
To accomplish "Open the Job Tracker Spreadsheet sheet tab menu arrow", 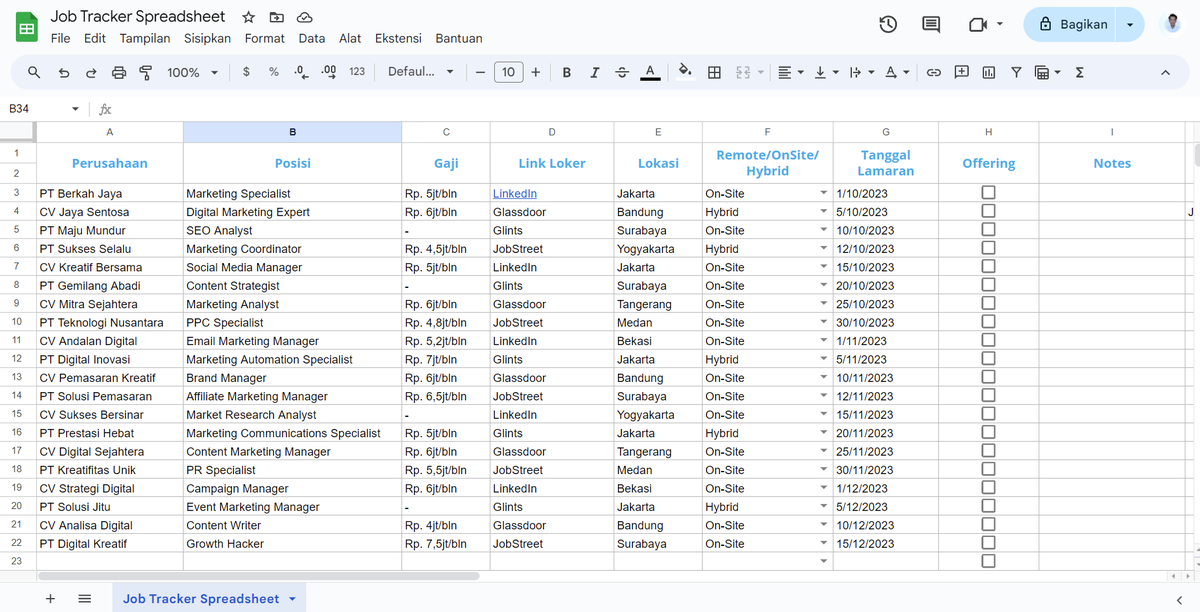I will click(292, 599).
